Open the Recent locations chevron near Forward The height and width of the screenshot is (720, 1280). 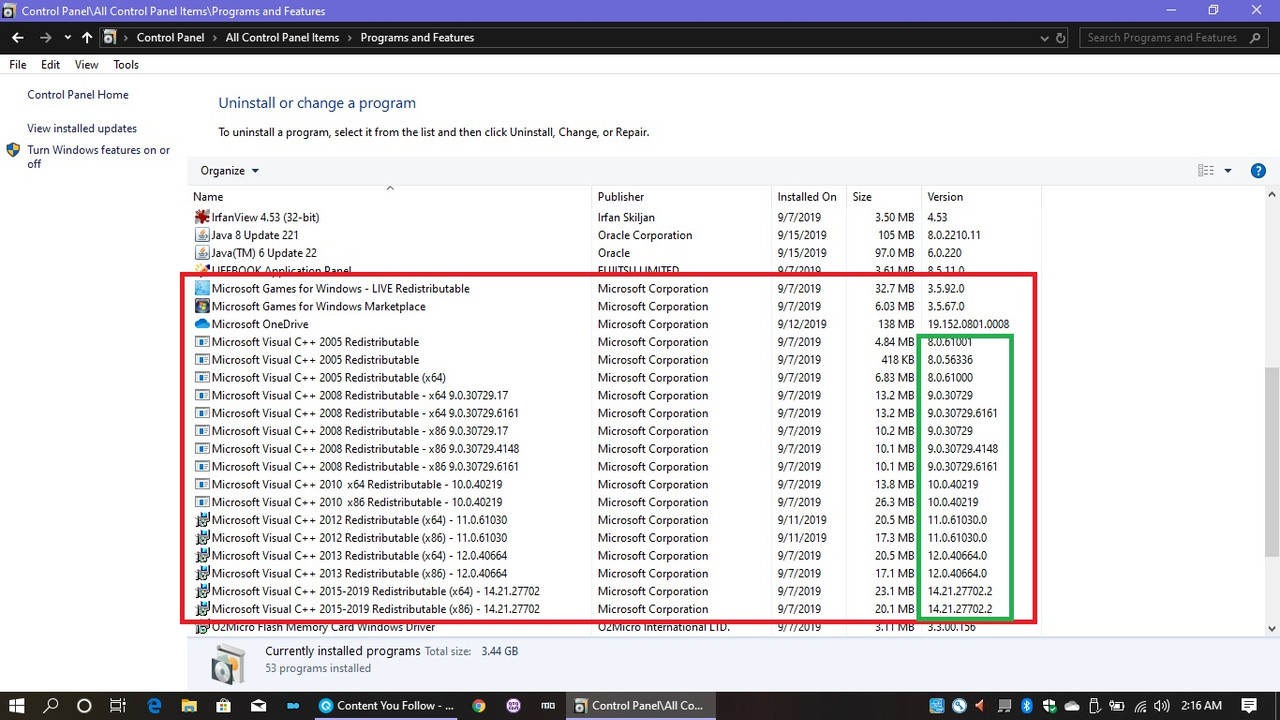pos(67,38)
